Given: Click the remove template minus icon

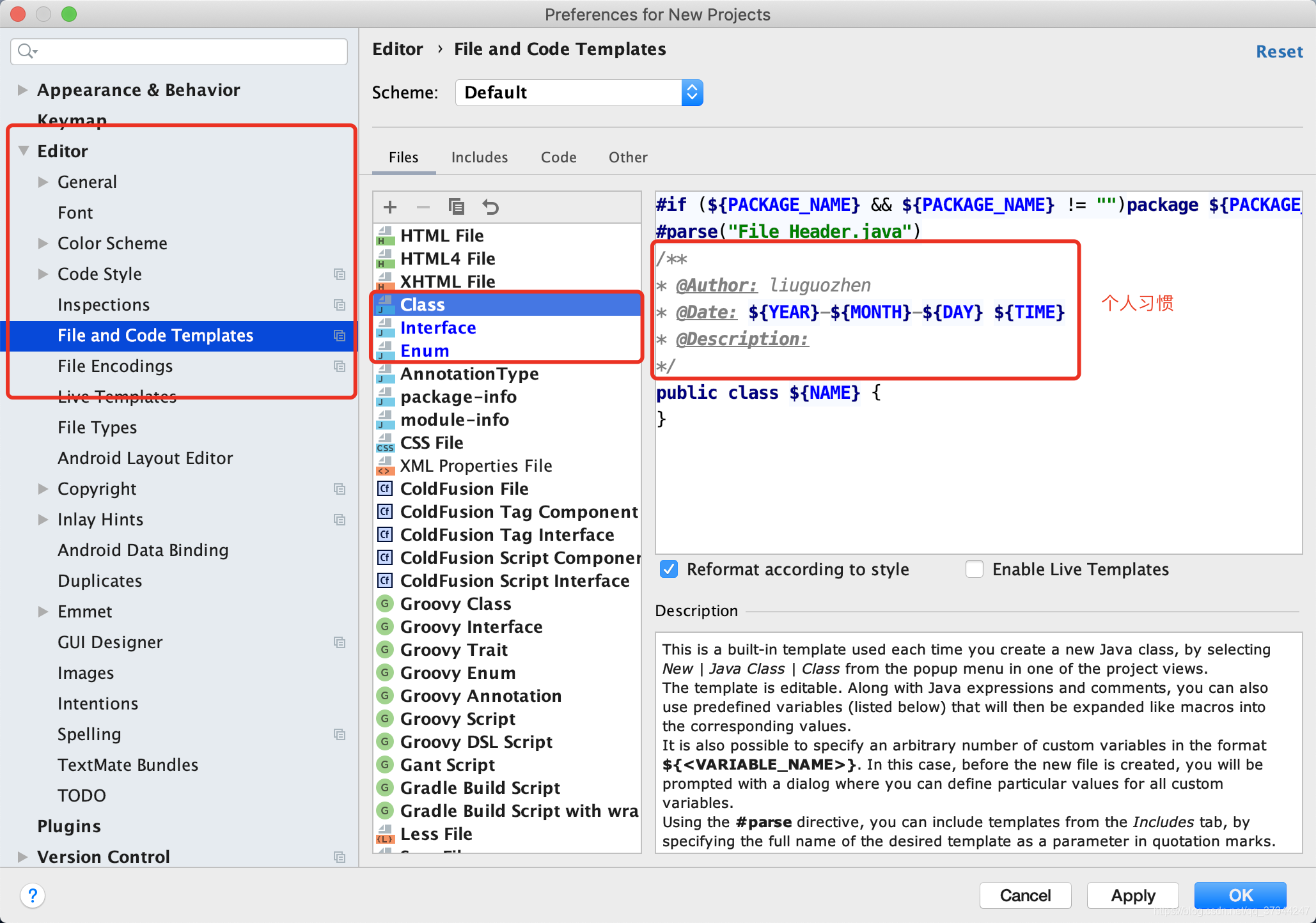Looking at the screenshot, I should click(x=423, y=207).
